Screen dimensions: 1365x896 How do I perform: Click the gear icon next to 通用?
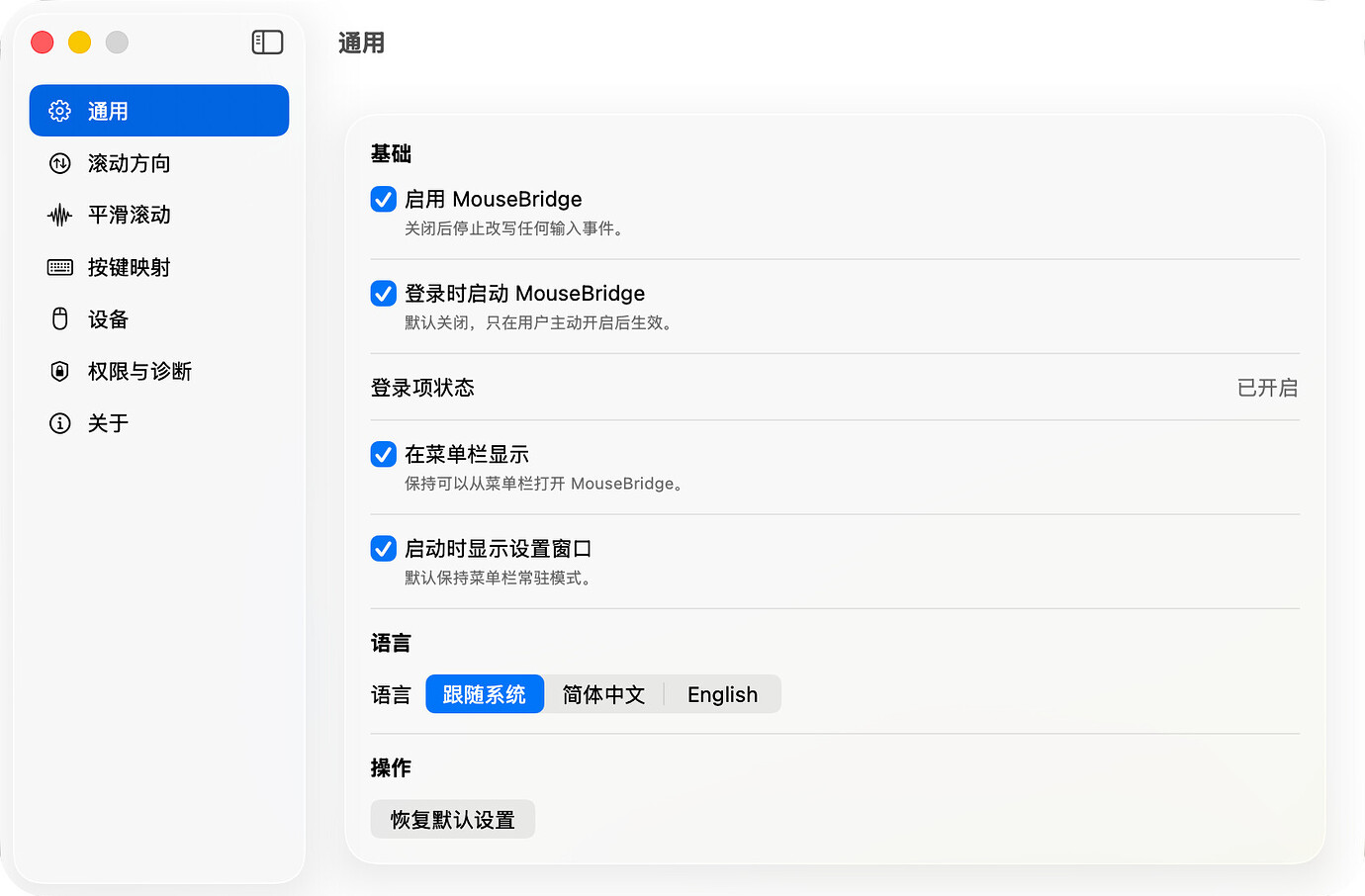click(60, 111)
